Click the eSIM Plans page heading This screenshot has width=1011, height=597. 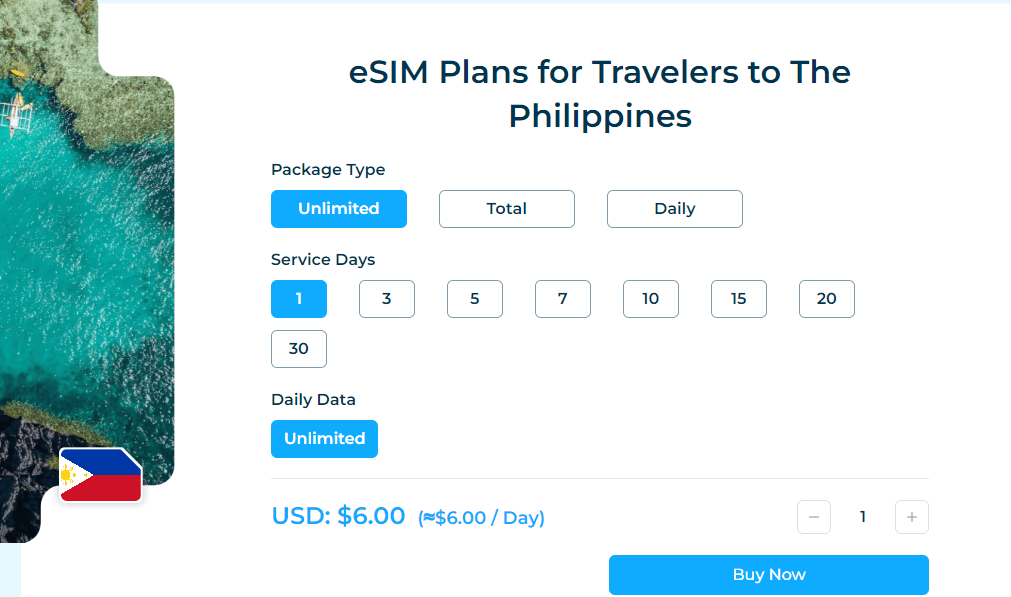point(600,94)
